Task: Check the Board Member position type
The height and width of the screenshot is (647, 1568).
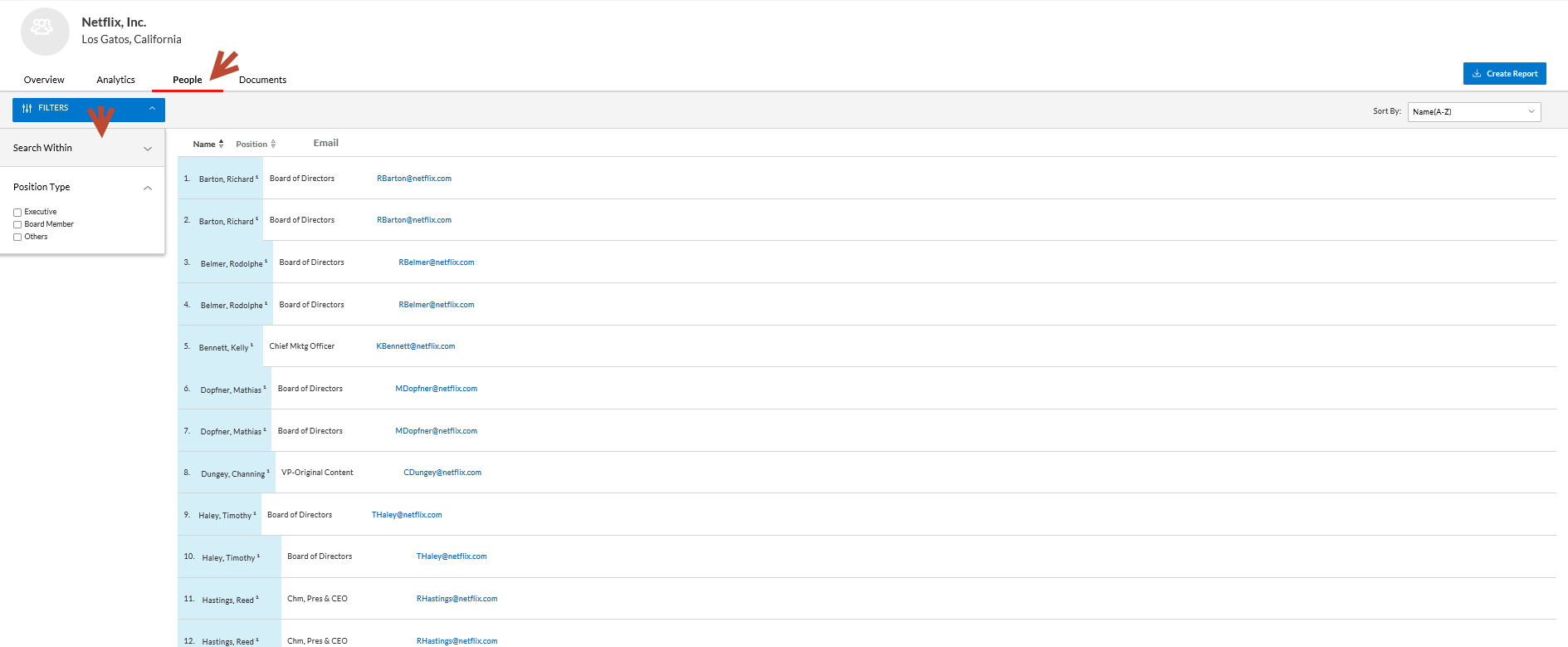Action: (17, 225)
